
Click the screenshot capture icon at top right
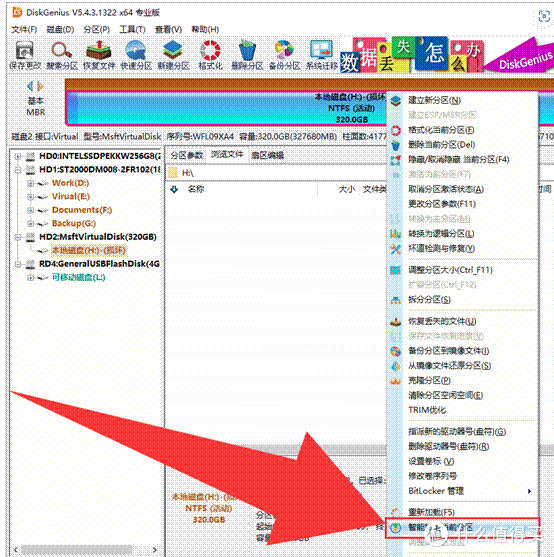pyautogui.click(x=544, y=16)
